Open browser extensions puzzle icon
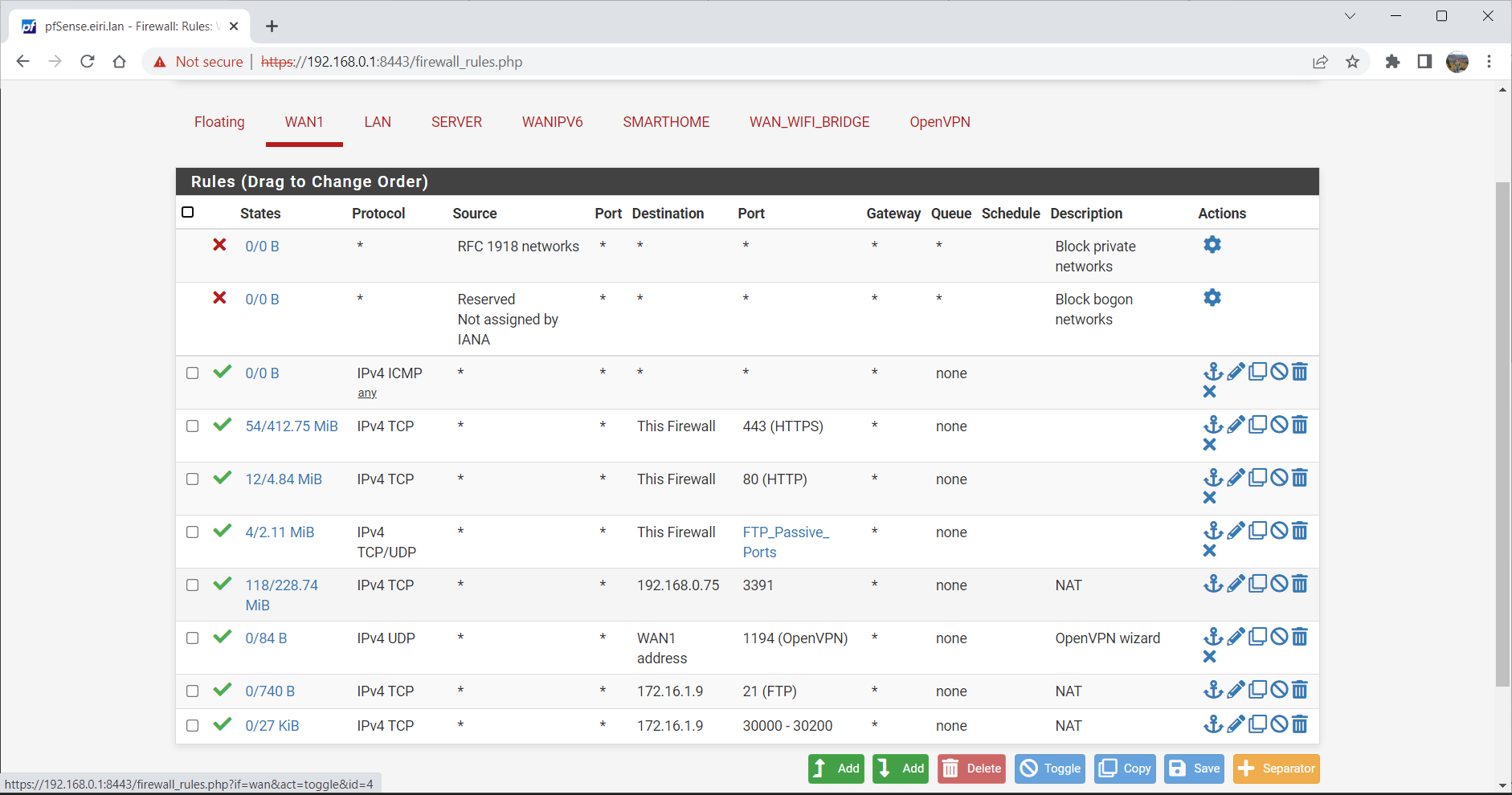The width and height of the screenshot is (1512, 795). (x=1392, y=62)
